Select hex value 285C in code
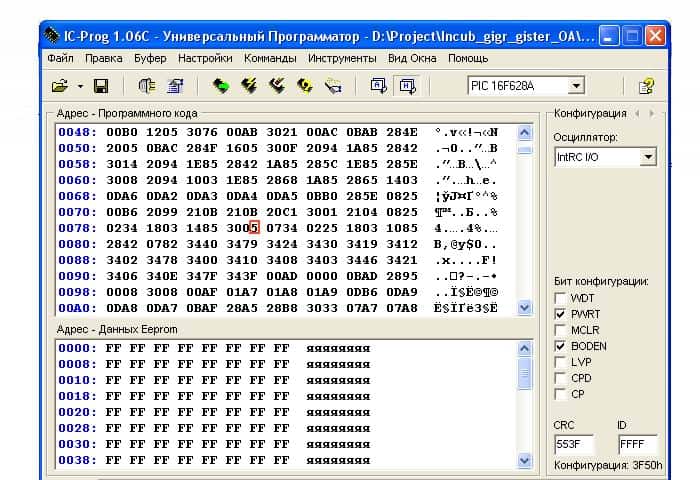This screenshot has width=700, height=480. coord(322,164)
